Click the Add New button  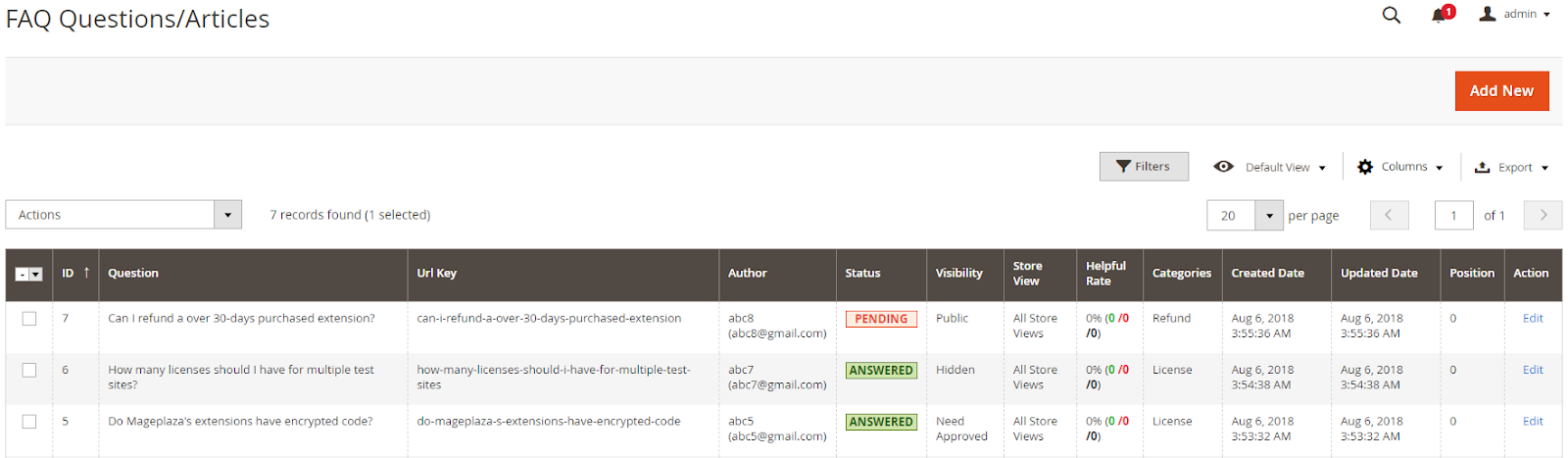(x=1501, y=91)
